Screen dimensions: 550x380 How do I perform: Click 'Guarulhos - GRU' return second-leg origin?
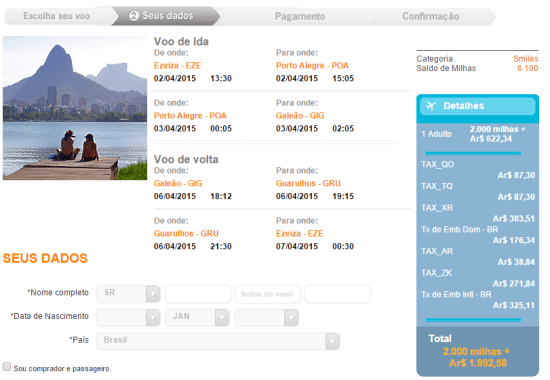tap(186, 234)
